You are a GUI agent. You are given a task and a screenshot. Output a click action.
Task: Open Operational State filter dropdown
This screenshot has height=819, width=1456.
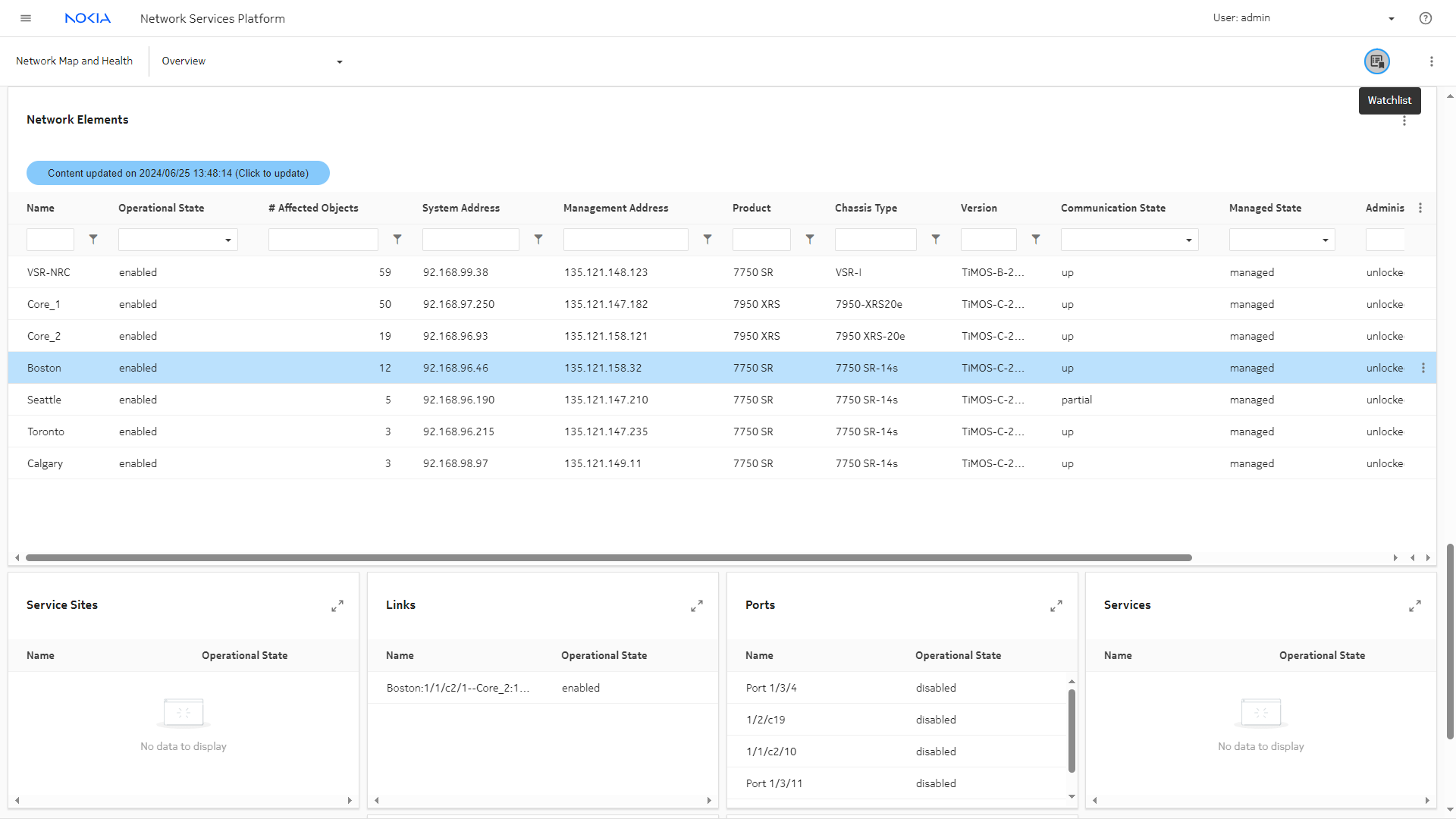pyautogui.click(x=178, y=240)
